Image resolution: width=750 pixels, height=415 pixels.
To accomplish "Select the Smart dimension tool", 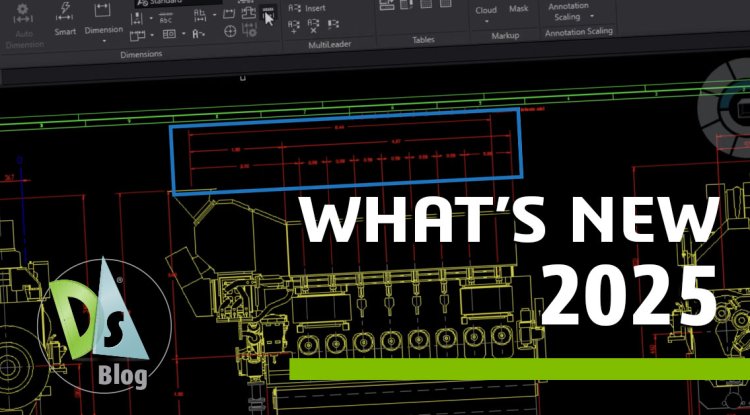I will (65, 19).
